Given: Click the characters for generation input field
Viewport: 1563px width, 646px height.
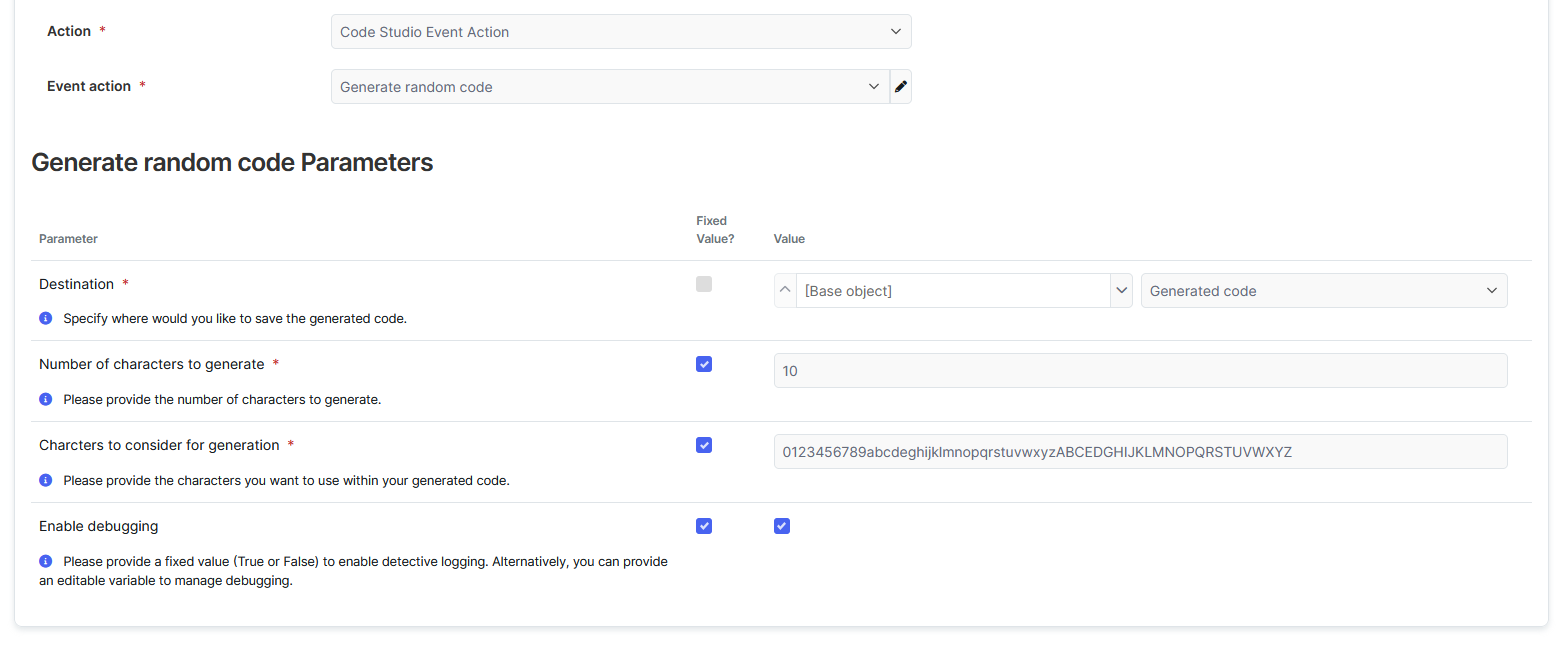Looking at the screenshot, I should (1140, 452).
